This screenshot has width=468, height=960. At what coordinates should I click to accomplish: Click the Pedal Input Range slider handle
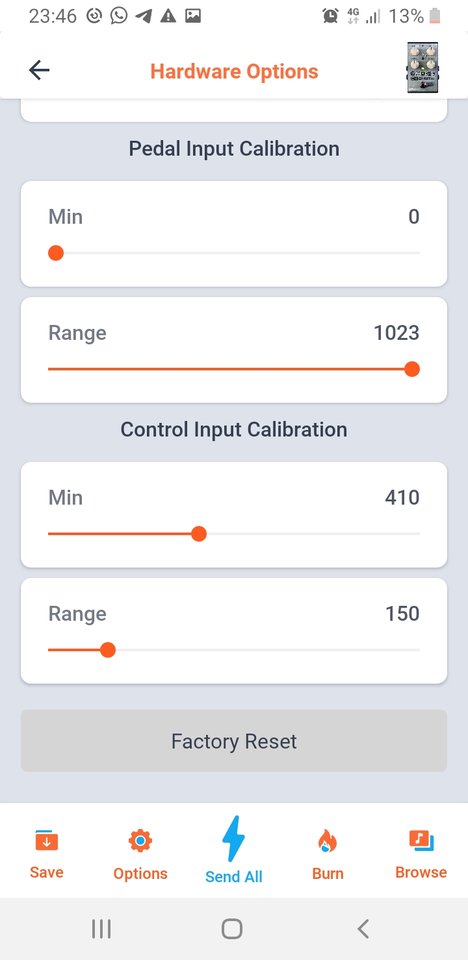click(412, 369)
